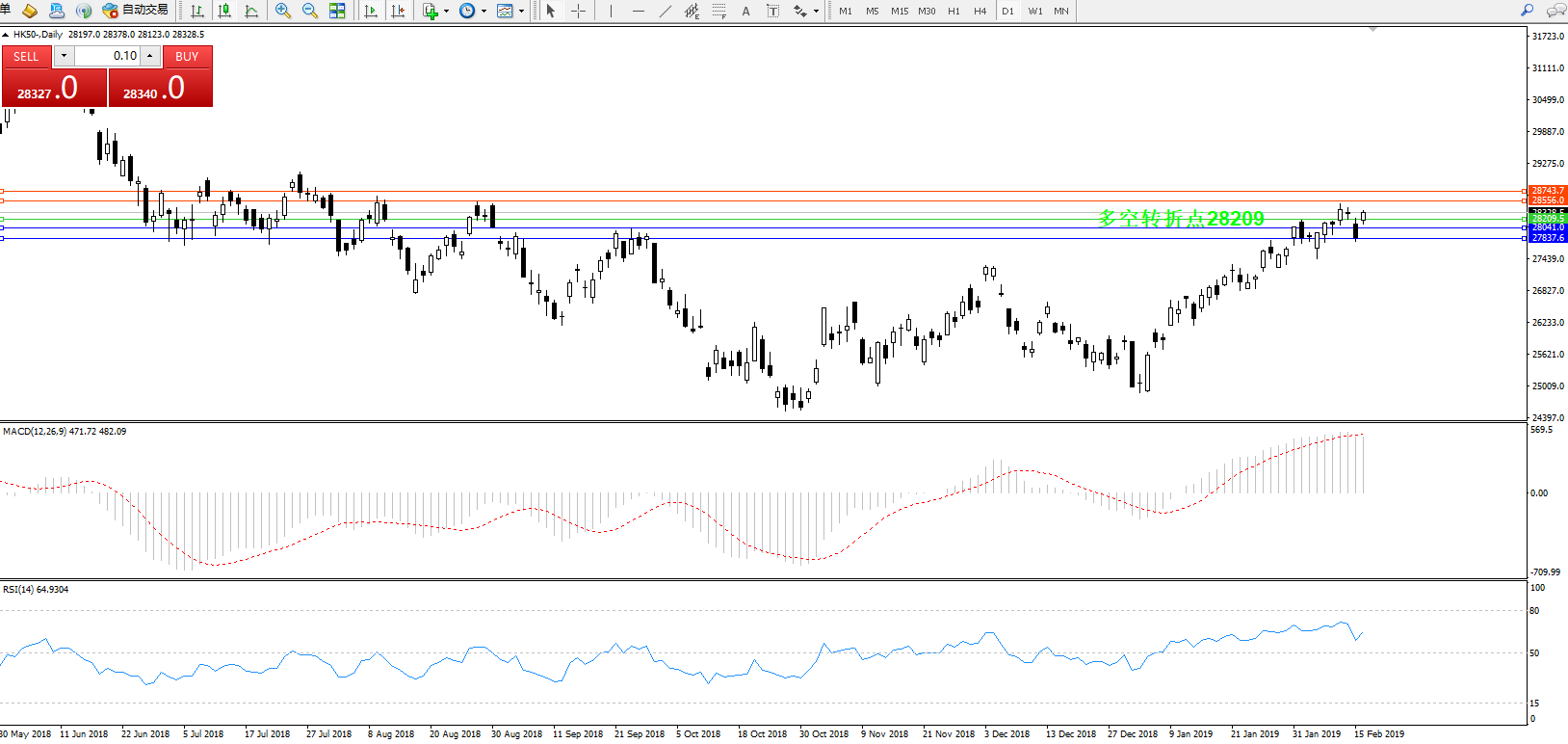Viewport: 1568px width, 744px height.
Task: Click the Zoom Out magnifier icon
Action: 310,11
